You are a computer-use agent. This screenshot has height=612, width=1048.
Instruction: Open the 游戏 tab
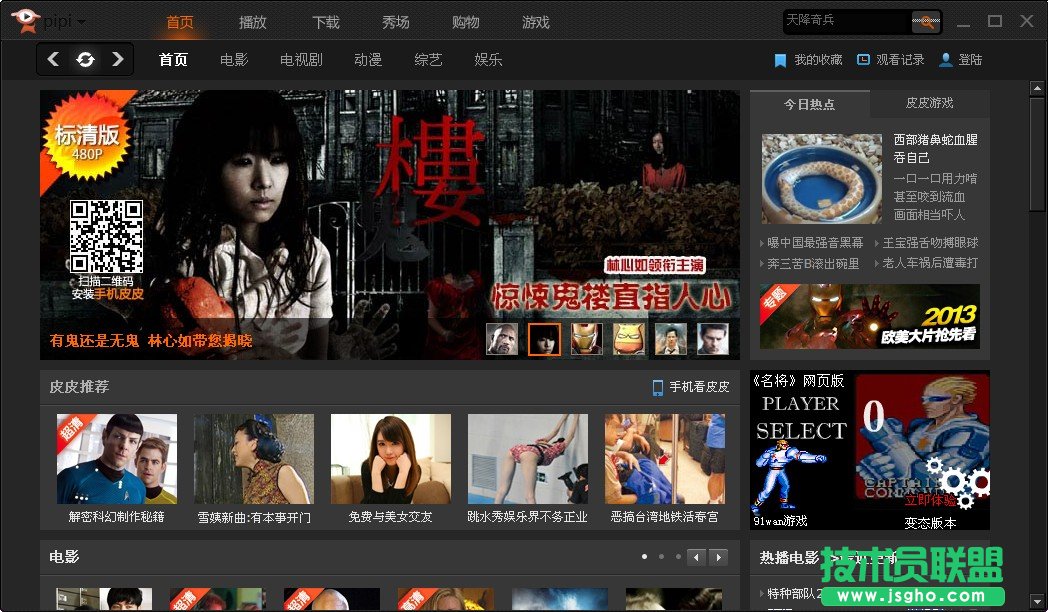(x=535, y=22)
